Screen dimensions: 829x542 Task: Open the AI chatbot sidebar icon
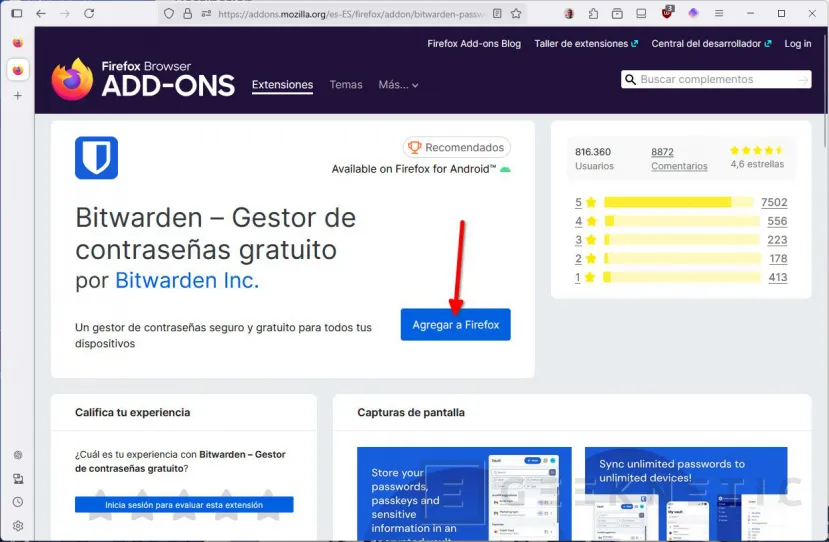coord(18,455)
